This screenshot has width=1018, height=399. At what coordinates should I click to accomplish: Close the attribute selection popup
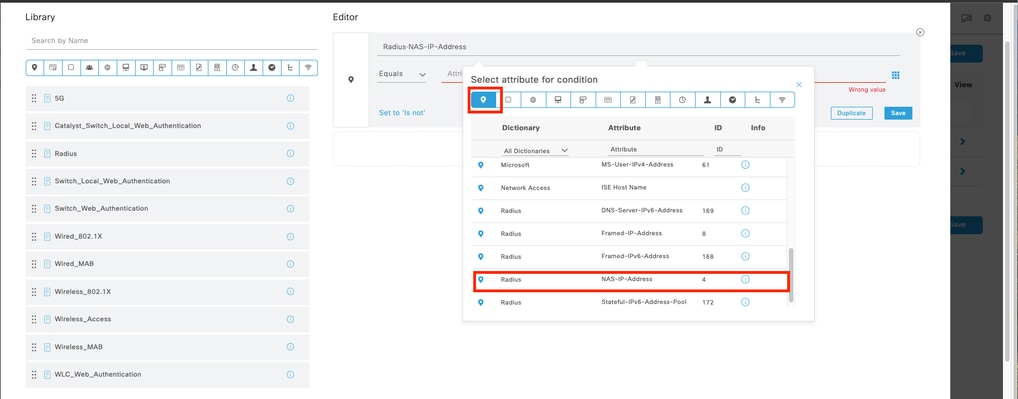pos(799,84)
